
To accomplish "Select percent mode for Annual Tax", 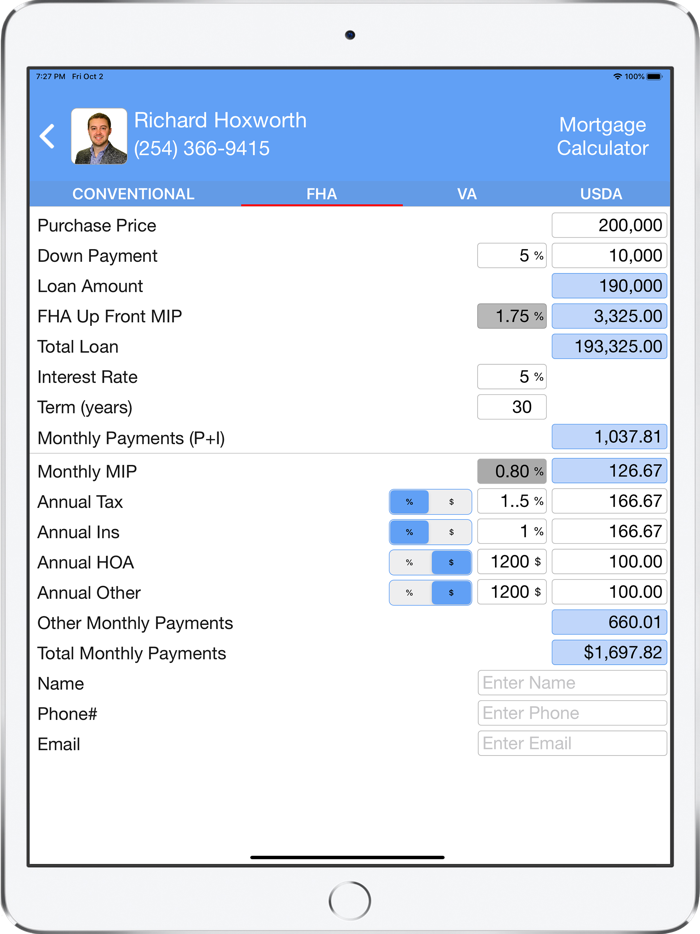I will coord(409,502).
